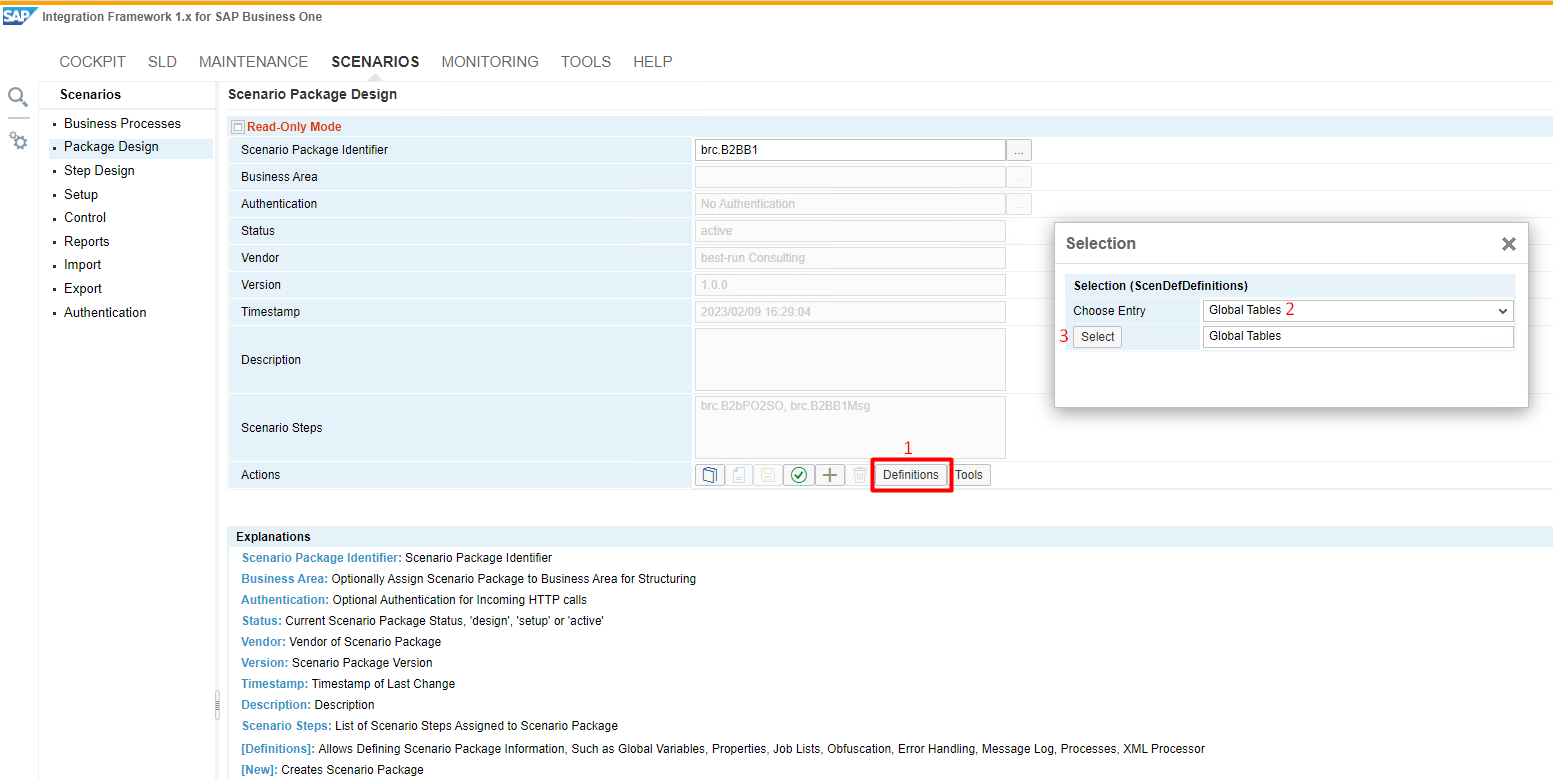Close the Selection dialog
The width and height of the screenshot is (1553, 779).
(1508, 244)
